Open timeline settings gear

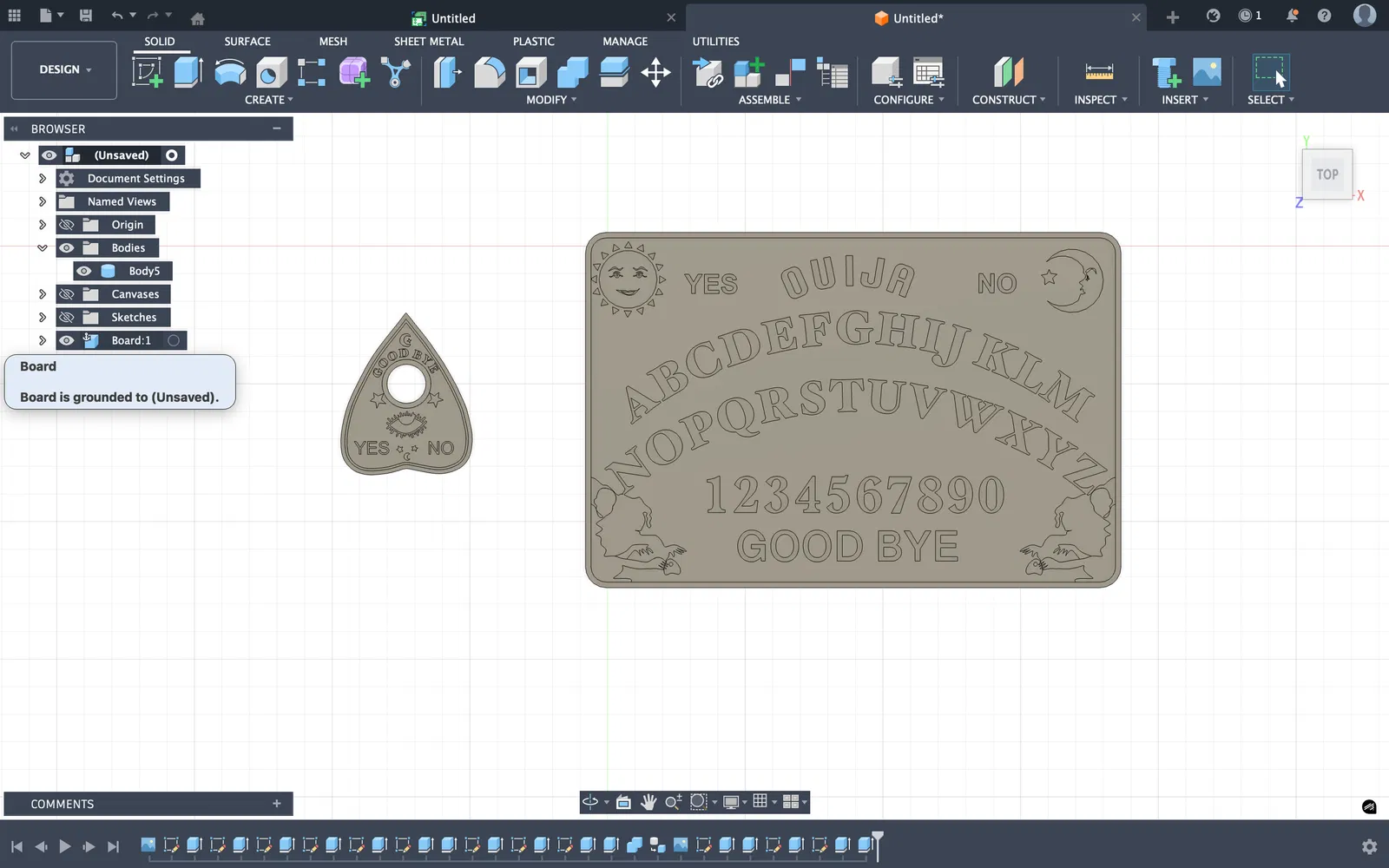pos(1369,846)
